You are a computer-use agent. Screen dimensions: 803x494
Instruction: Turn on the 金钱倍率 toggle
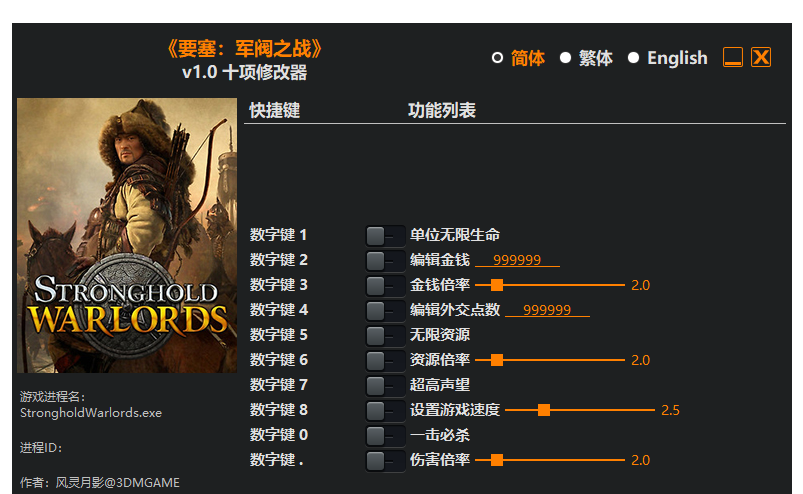click(385, 286)
